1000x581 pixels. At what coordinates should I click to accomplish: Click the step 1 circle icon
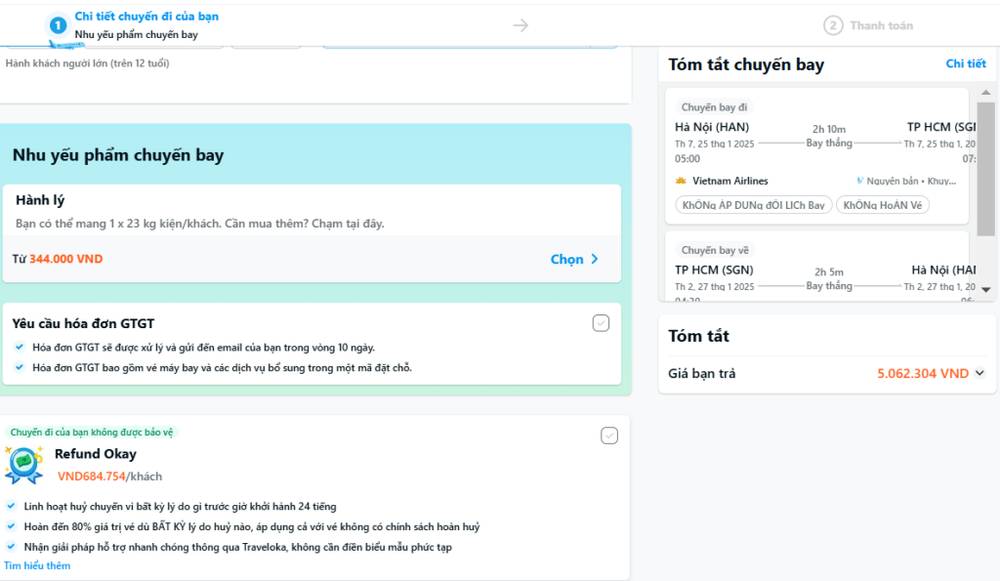tap(58, 25)
